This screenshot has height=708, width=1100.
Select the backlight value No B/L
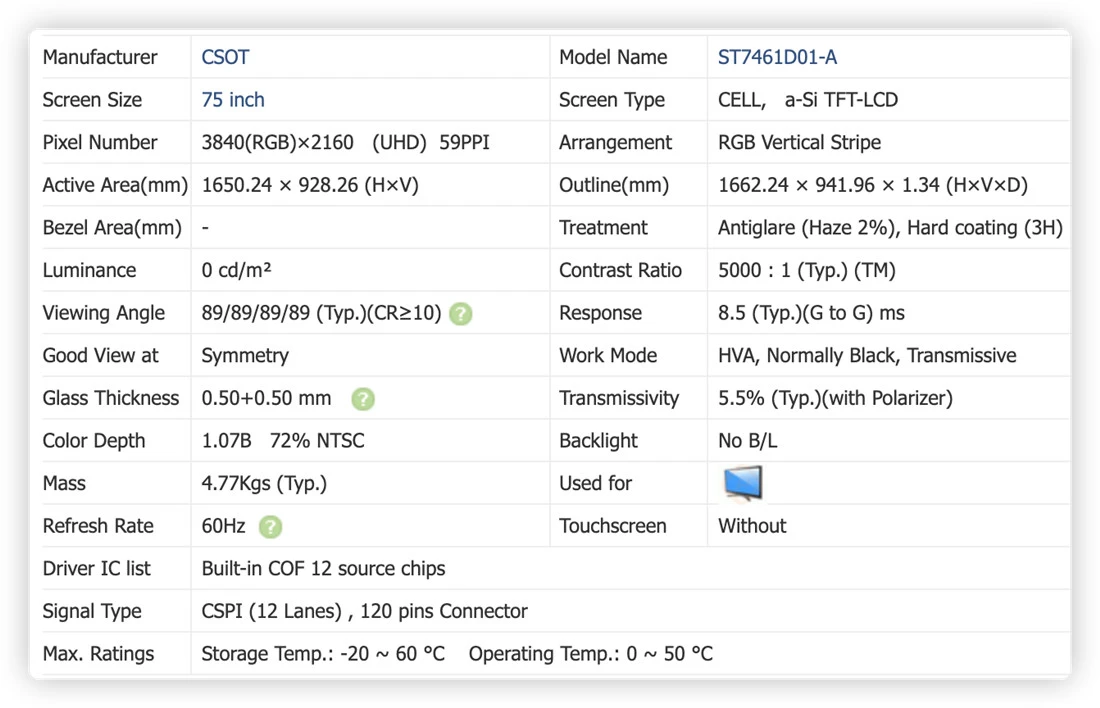(x=747, y=441)
